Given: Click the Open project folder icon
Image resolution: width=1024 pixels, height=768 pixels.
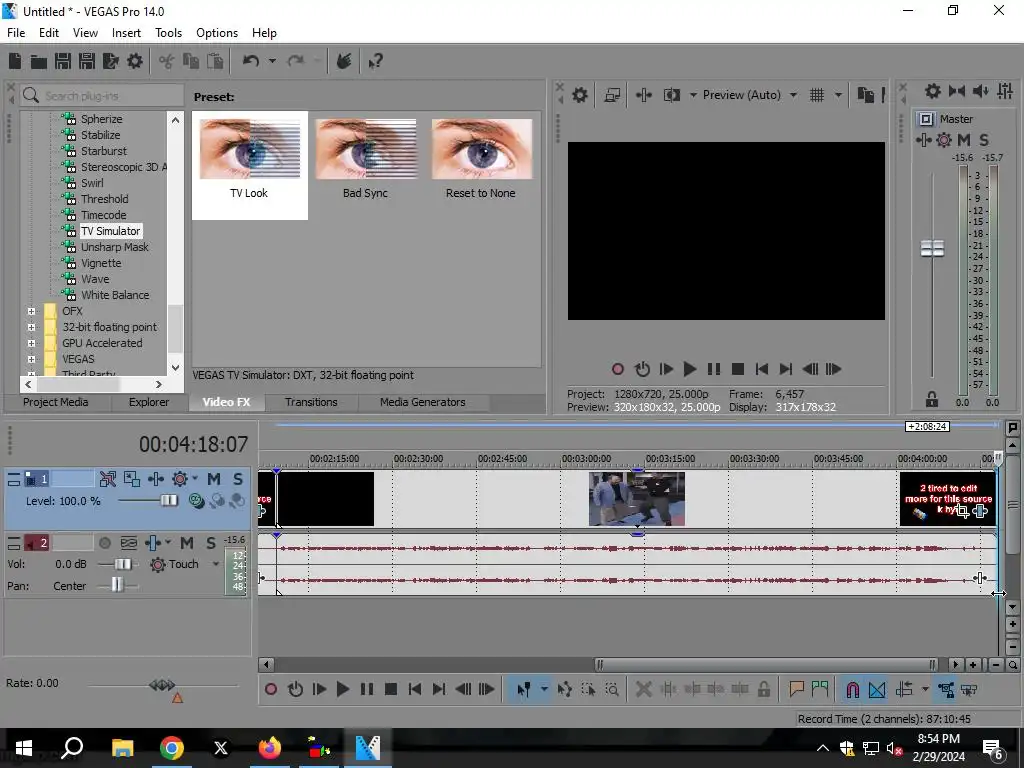Looking at the screenshot, I should [39, 61].
